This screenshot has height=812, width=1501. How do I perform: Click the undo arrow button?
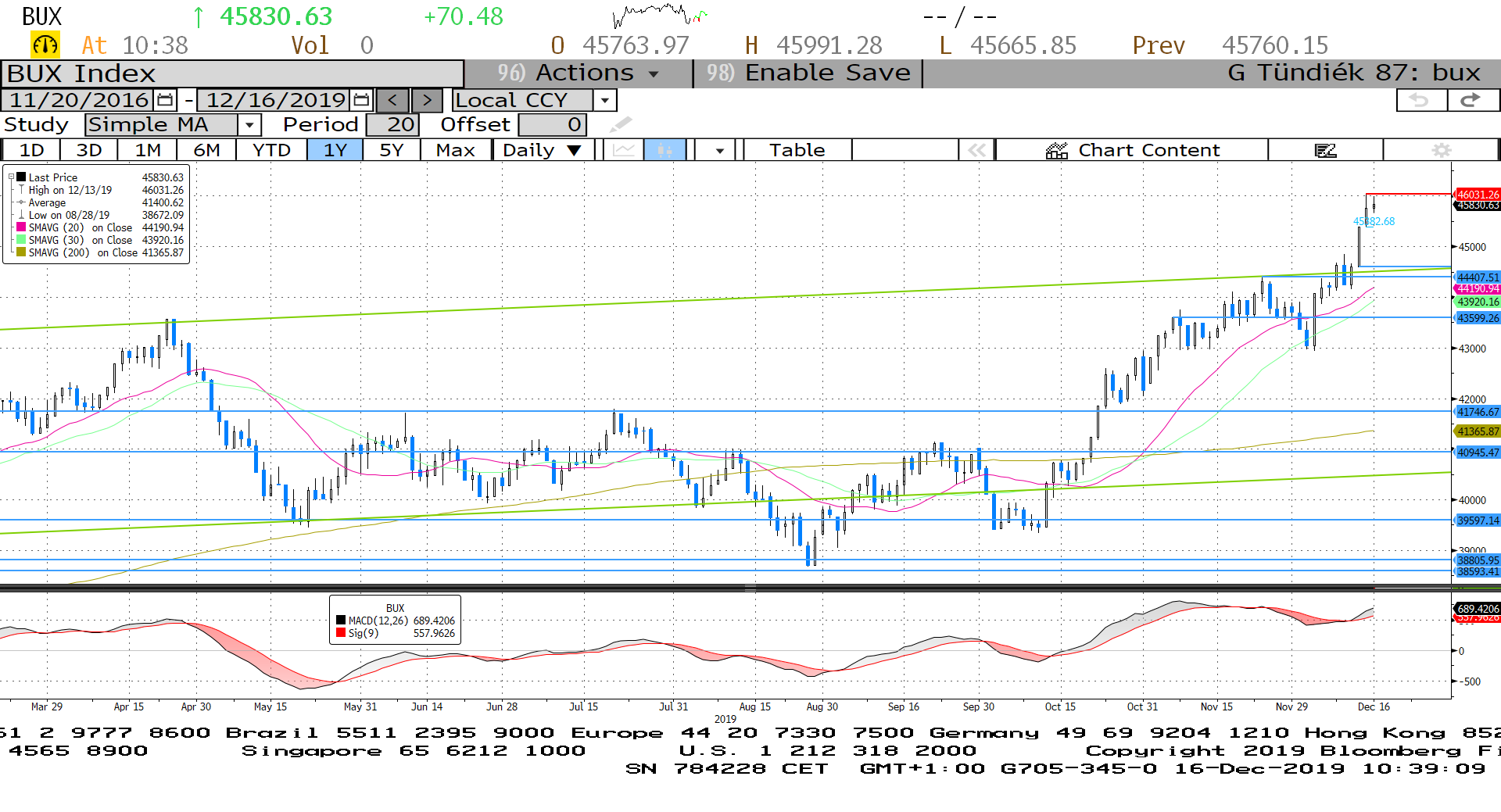(x=1420, y=100)
